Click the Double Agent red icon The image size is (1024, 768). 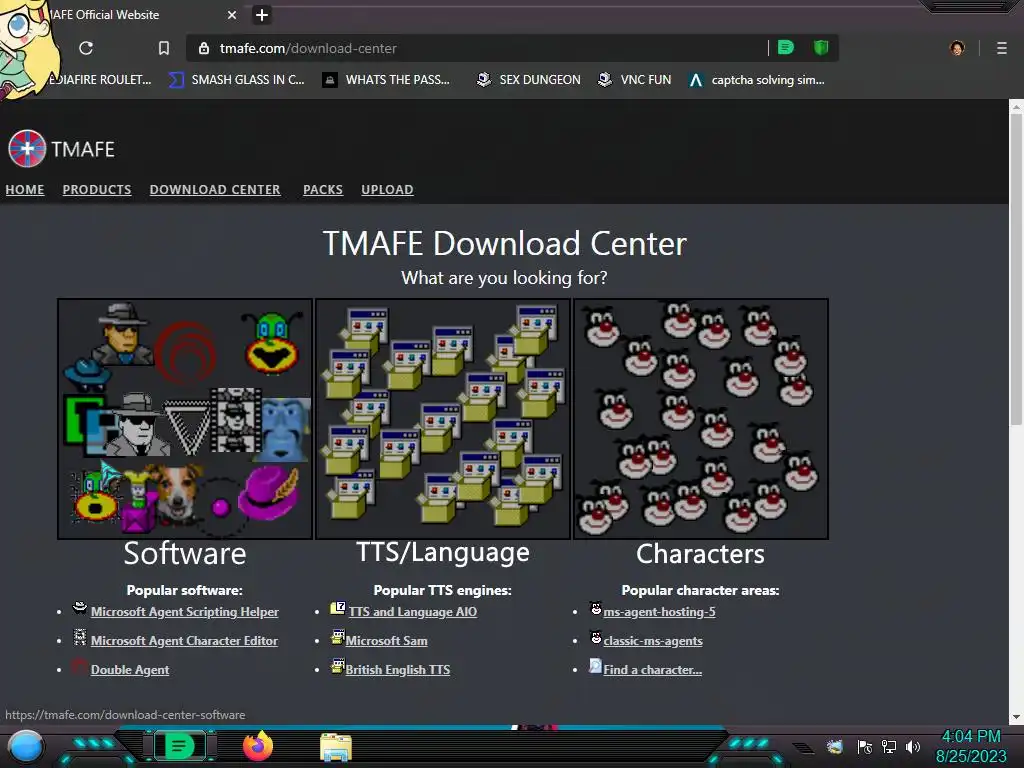click(x=80, y=666)
